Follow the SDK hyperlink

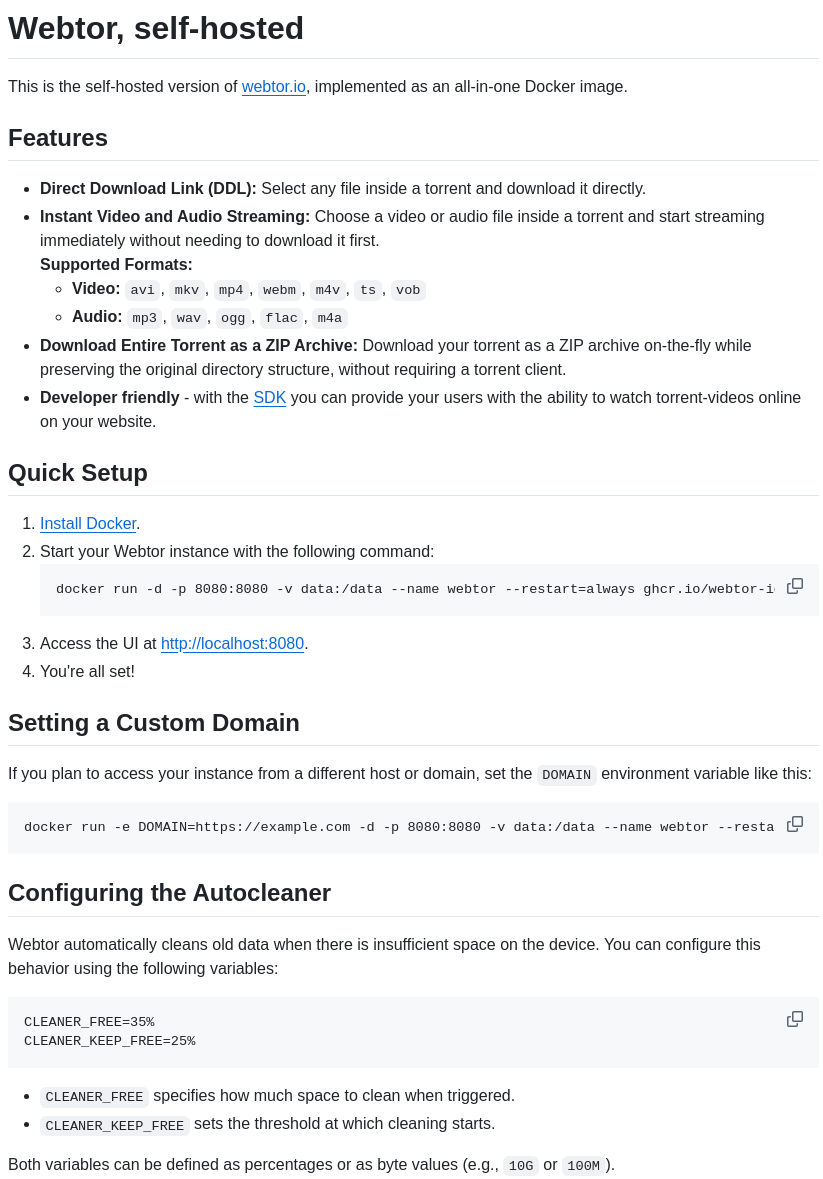(269, 397)
